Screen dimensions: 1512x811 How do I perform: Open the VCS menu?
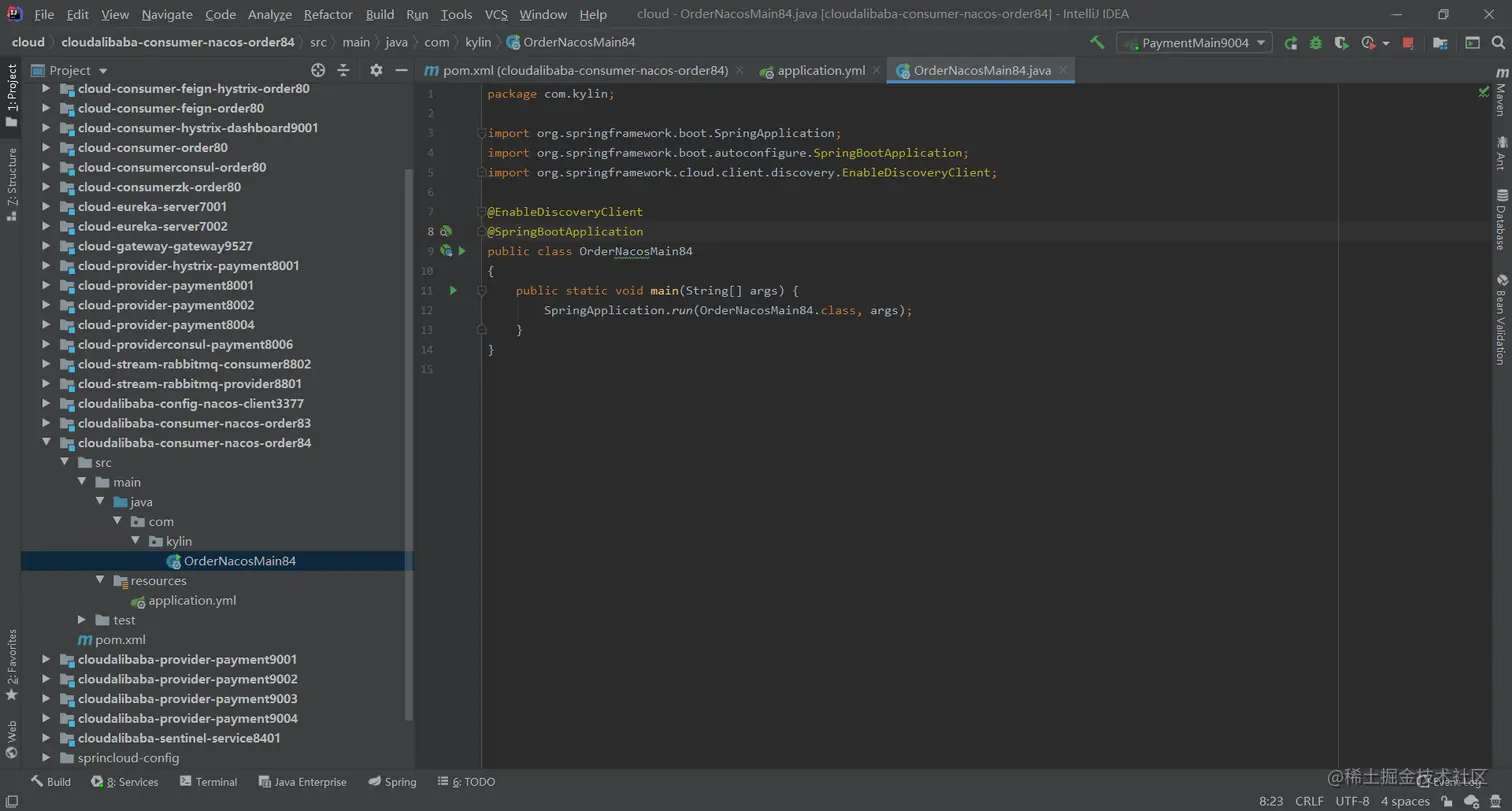(x=496, y=14)
